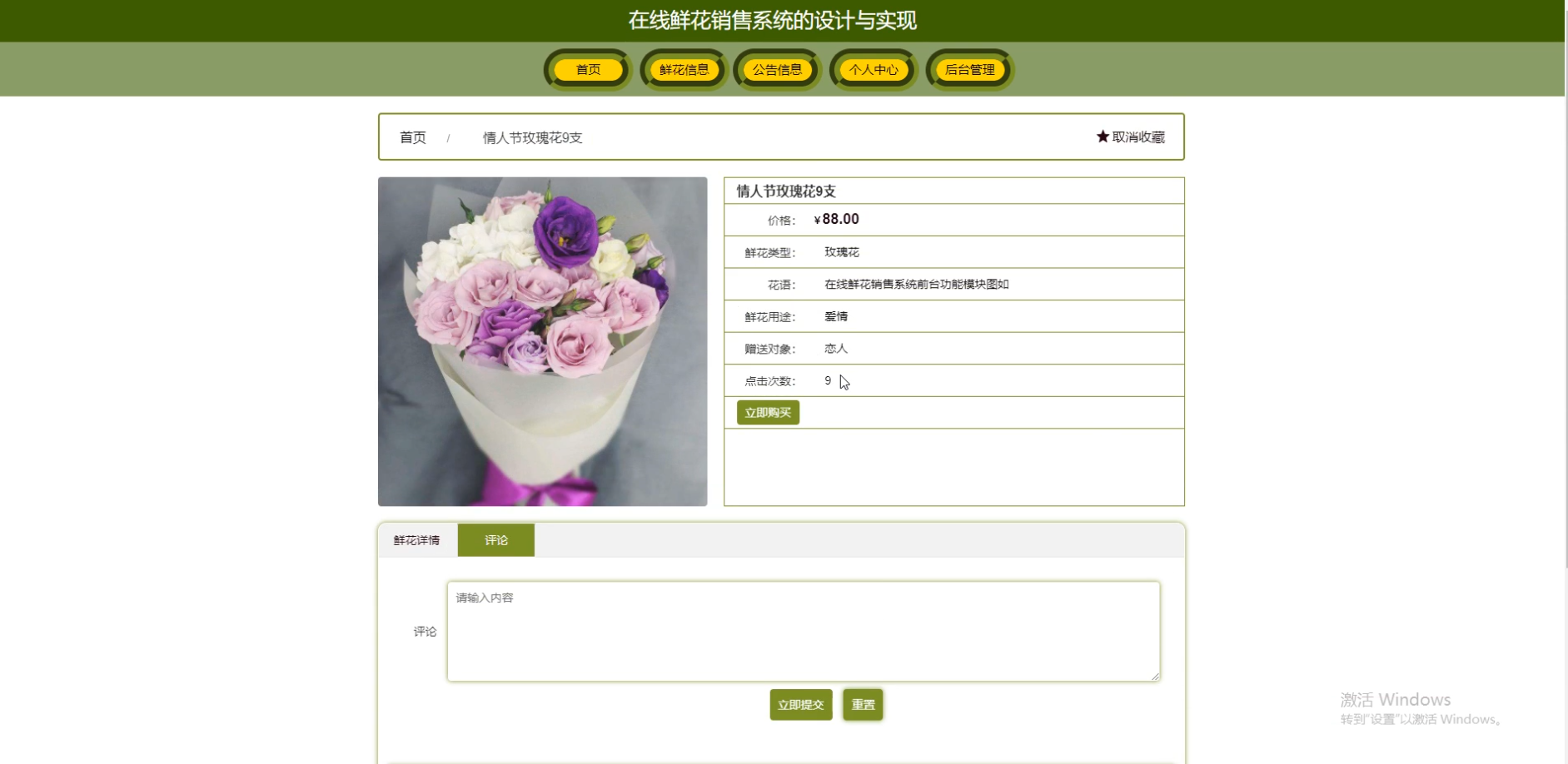Click the site title 在线鲜花销售系统的设计与实现
1568x764 pixels.
point(773,21)
